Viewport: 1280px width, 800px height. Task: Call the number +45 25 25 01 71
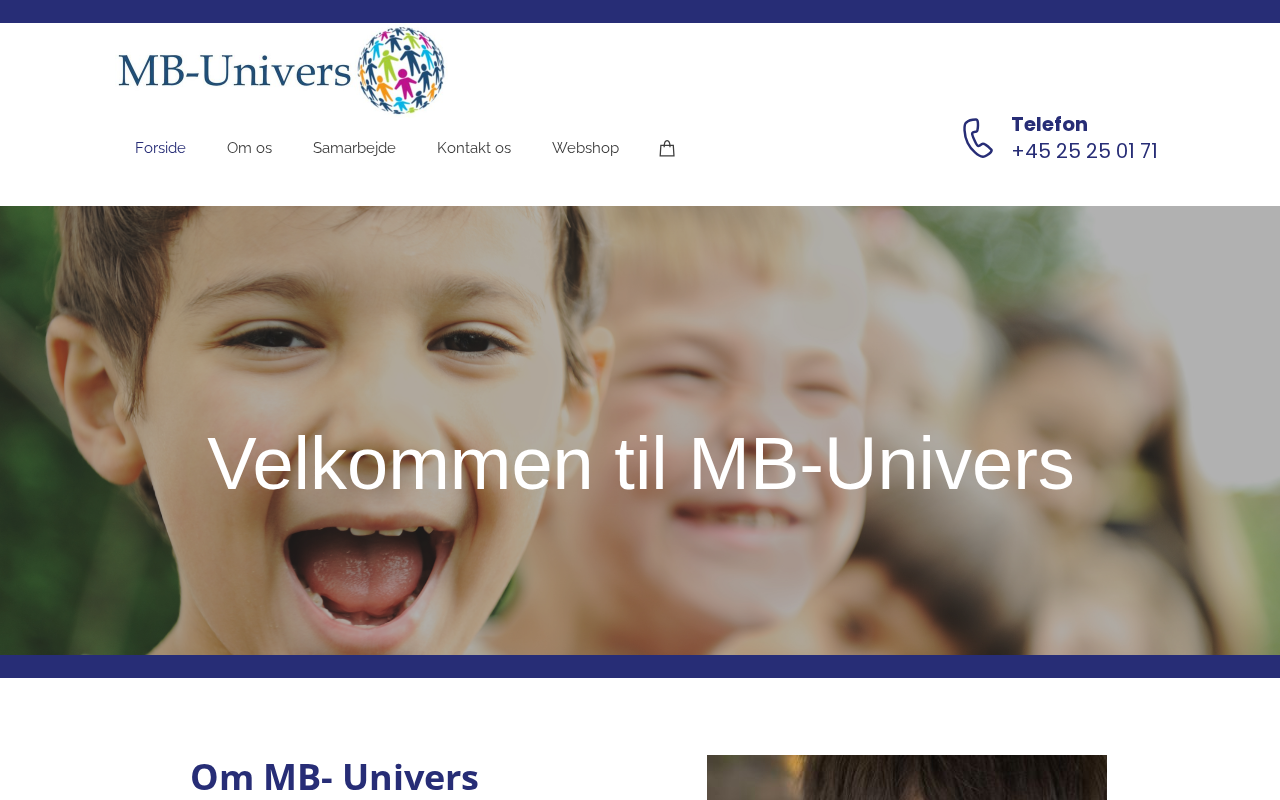(x=1084, y=151)
